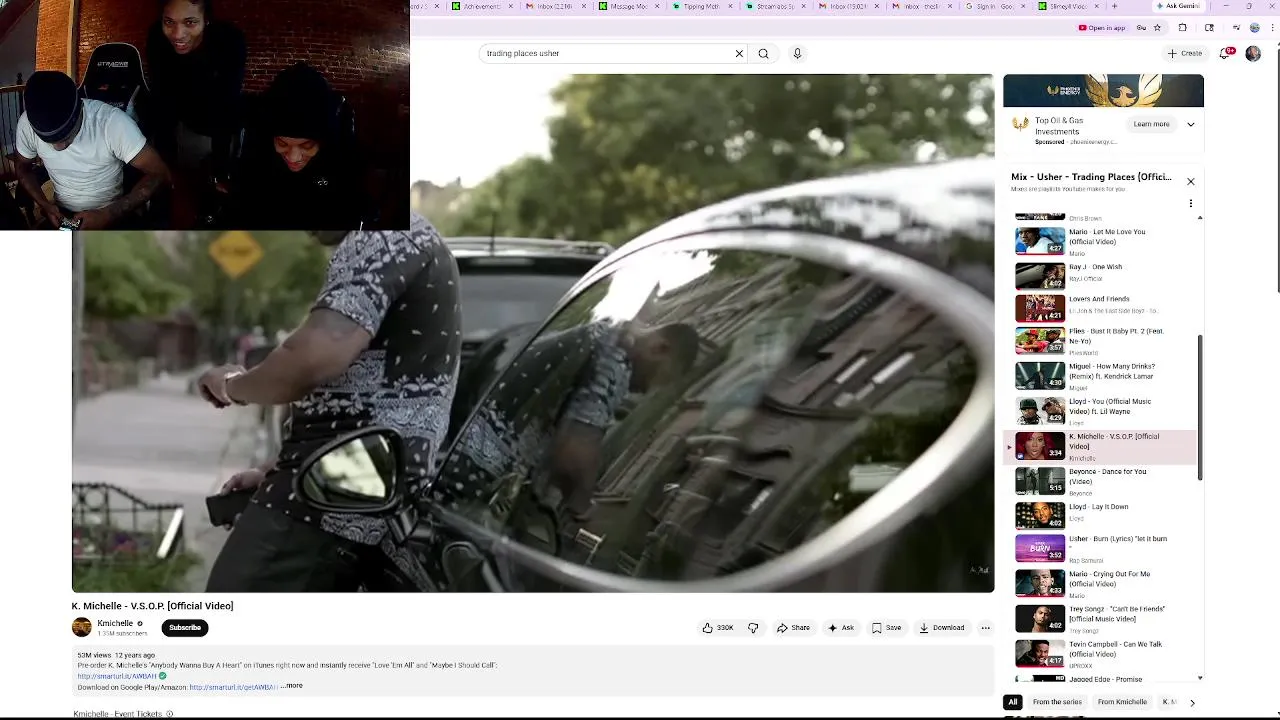Play Lovers And Friends thumbnail
Viewport: 1280px width, 720px height.
tap(1040, 307)
